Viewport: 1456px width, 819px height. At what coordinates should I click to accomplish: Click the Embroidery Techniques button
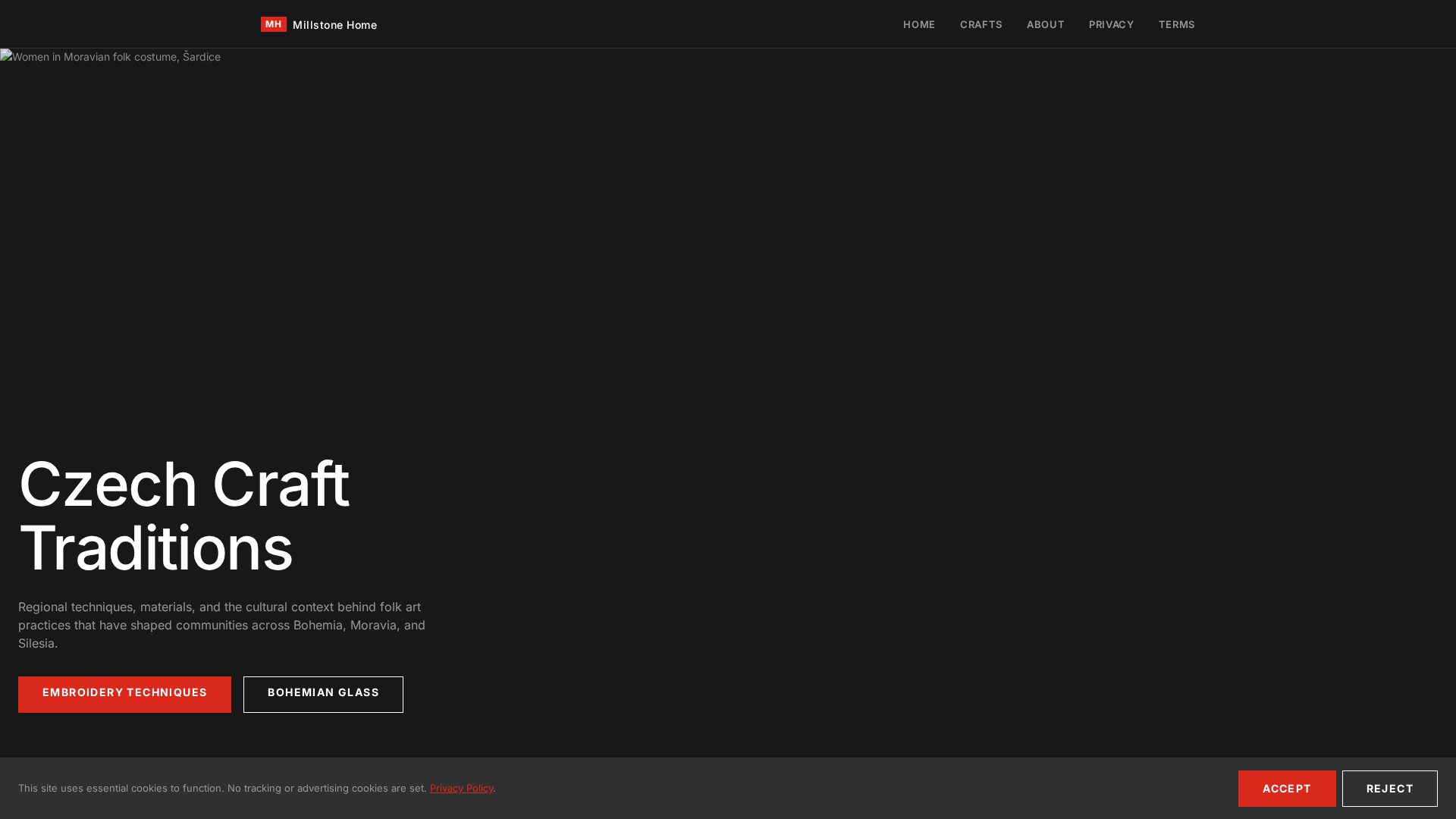(124, 695)
